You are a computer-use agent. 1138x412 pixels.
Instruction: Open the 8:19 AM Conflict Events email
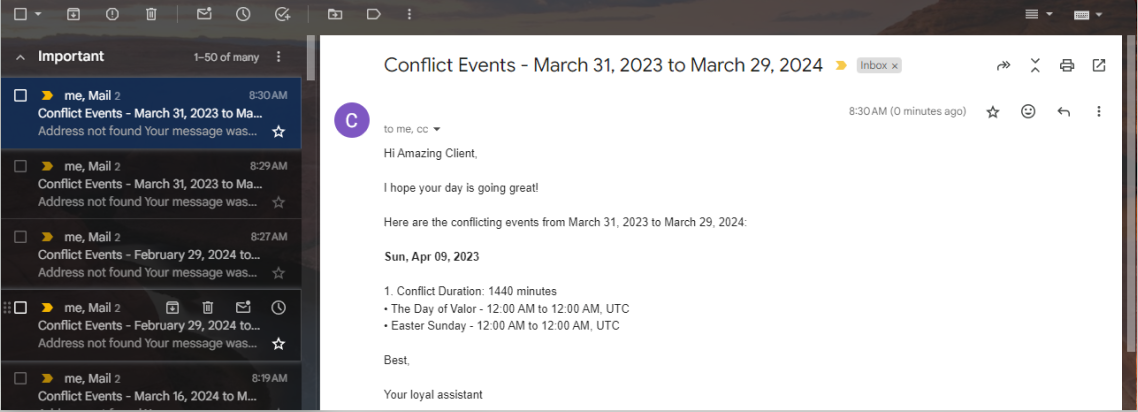pos(150,395)
